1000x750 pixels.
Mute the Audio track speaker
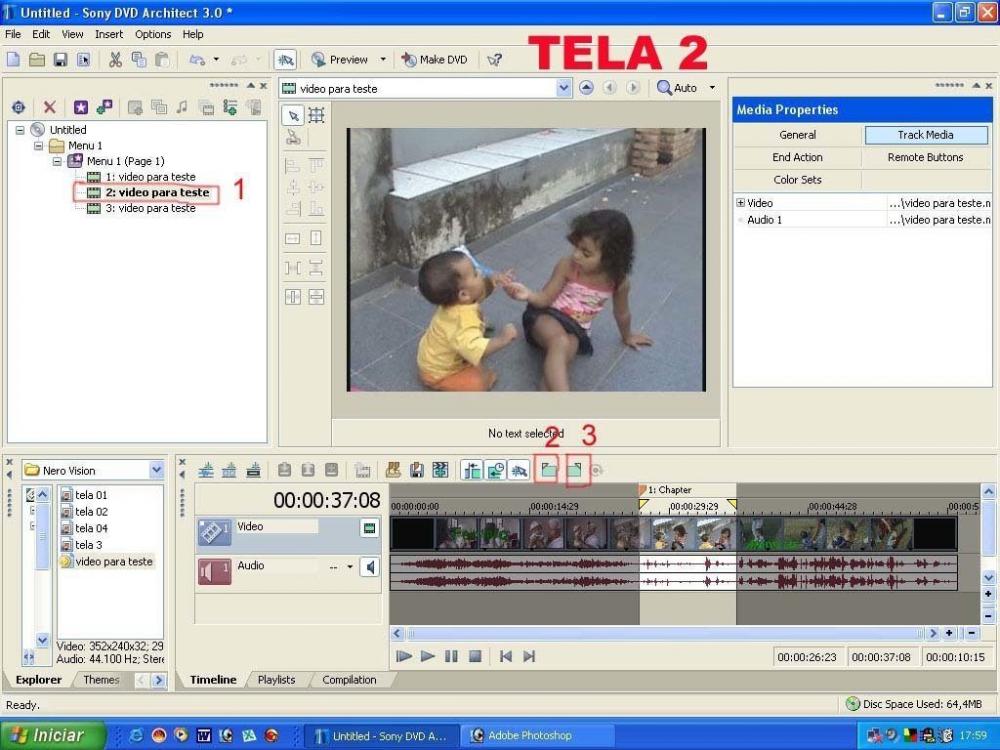pyautogui.click(x=370, y=567)
